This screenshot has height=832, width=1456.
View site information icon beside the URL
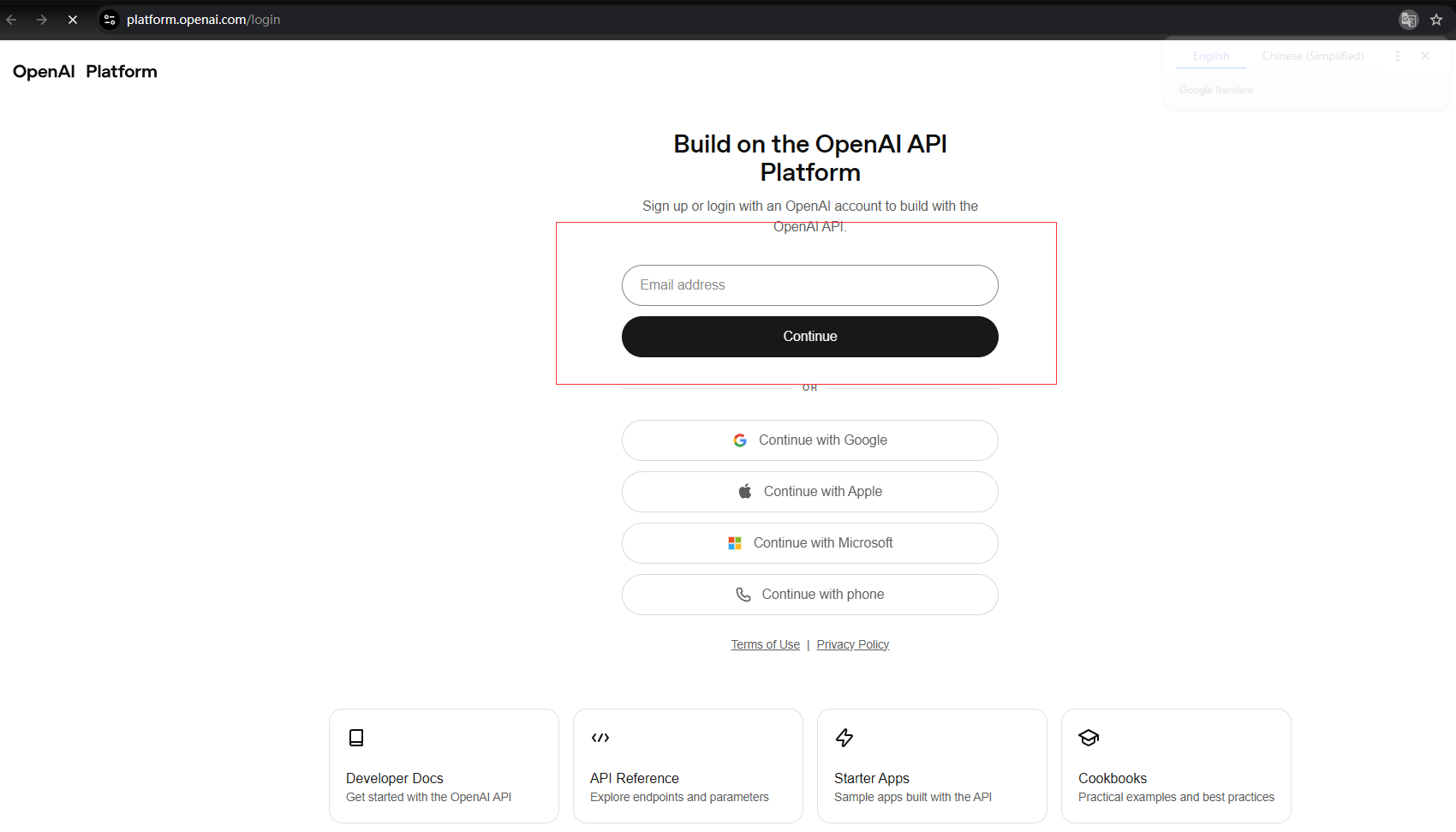point(110,20)
